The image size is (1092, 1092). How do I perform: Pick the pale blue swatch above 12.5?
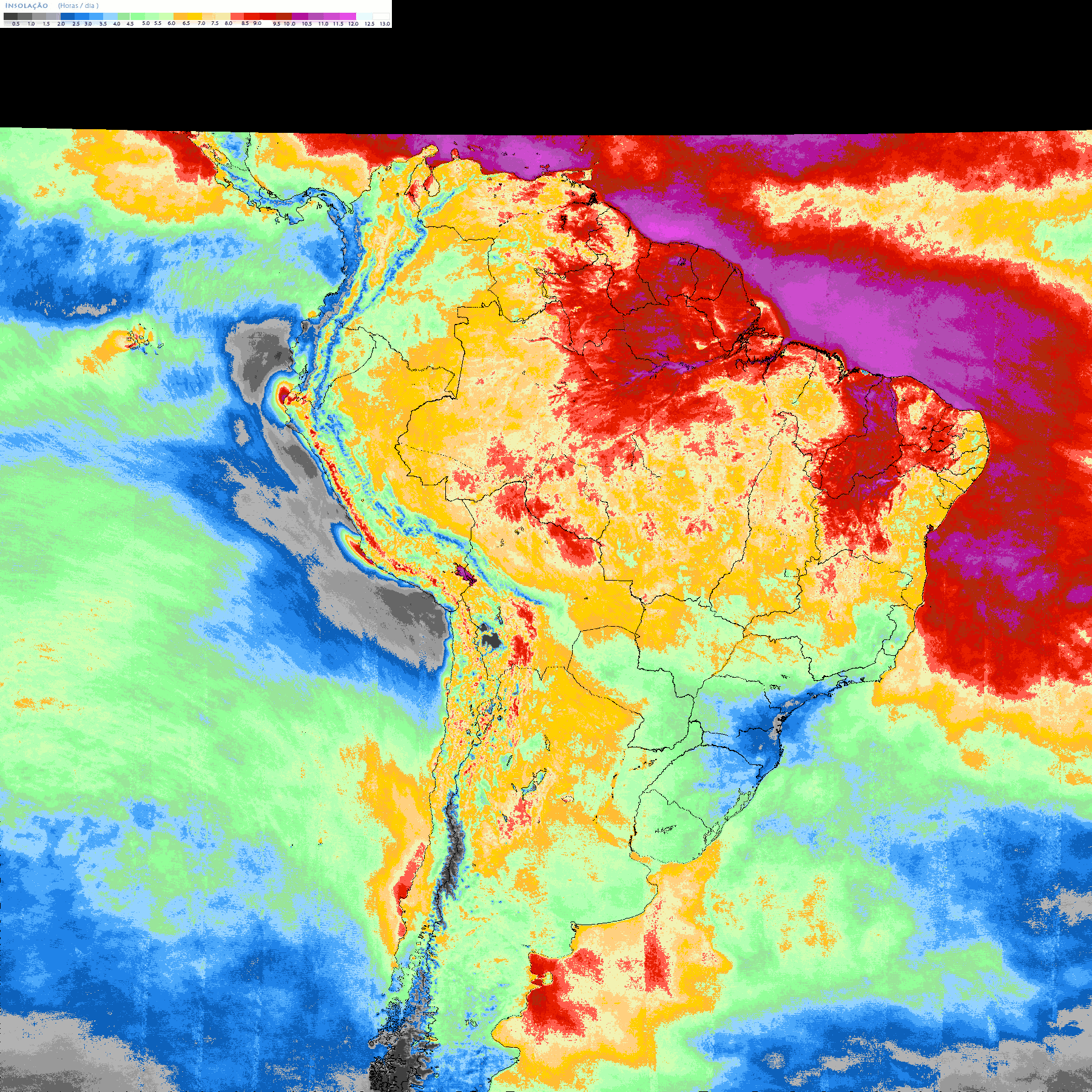(364, 16)
